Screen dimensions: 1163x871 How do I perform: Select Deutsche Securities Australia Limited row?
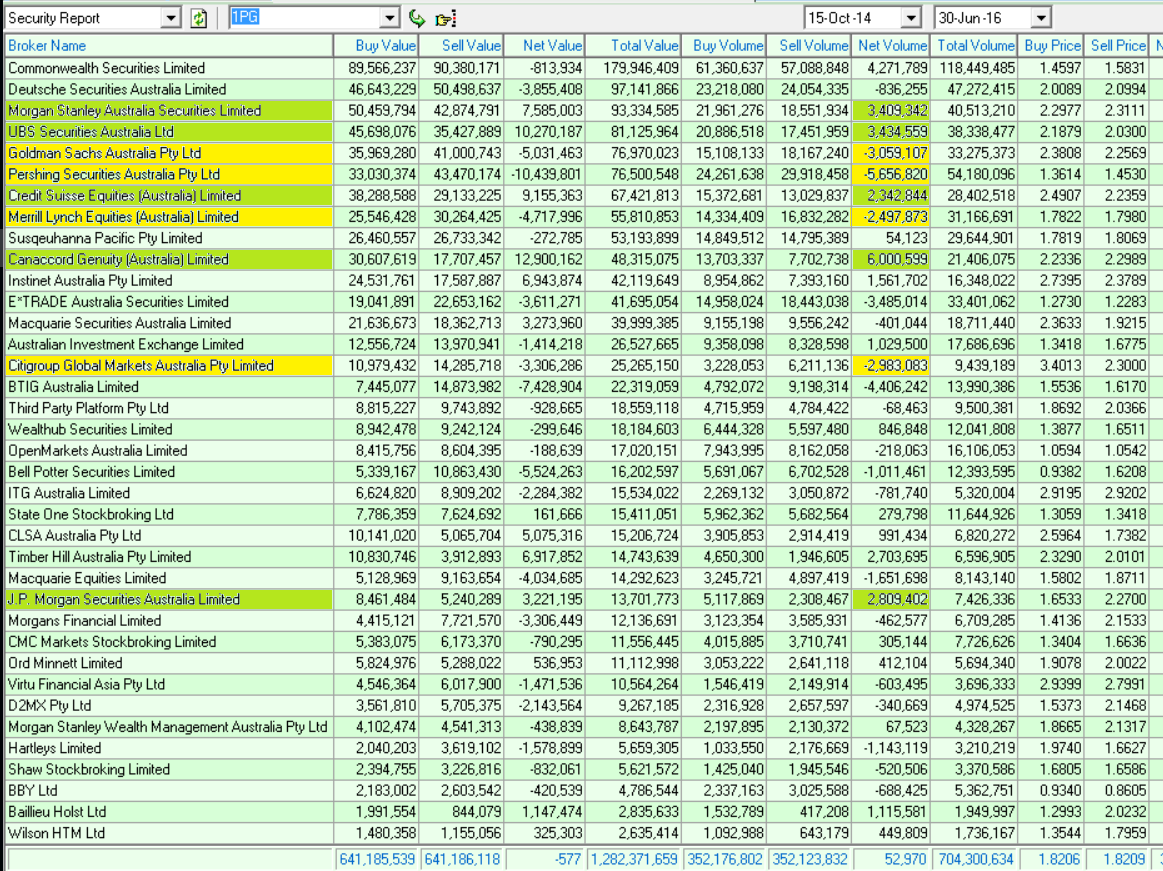tap(168, 89)
